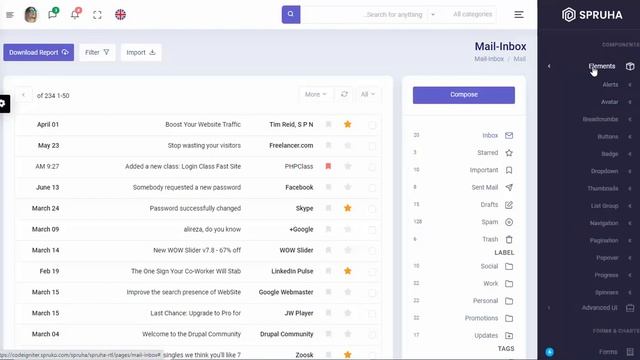
Task: Open mail from Google Webmaster
Action: [x=286, y=292]
